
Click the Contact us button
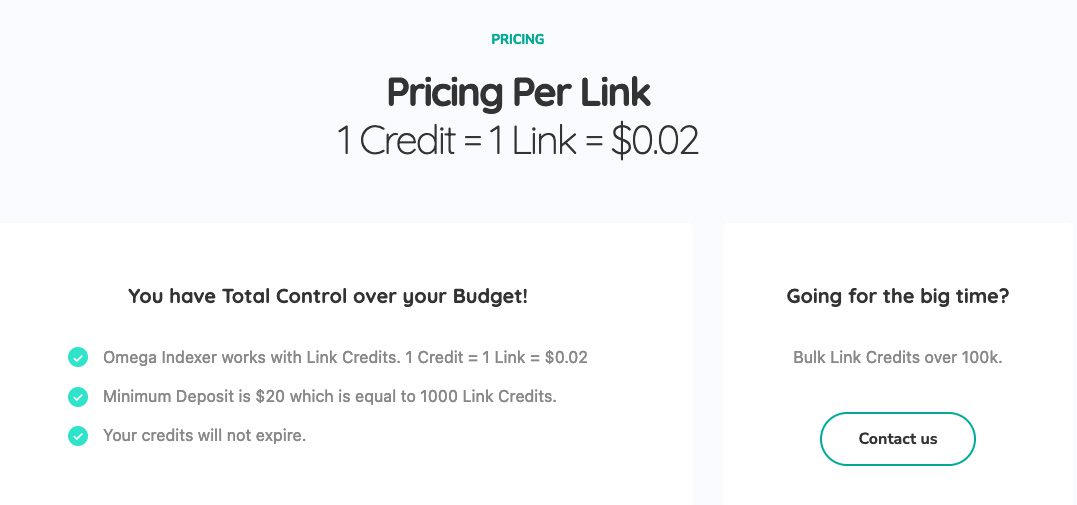tap(897, 439)
